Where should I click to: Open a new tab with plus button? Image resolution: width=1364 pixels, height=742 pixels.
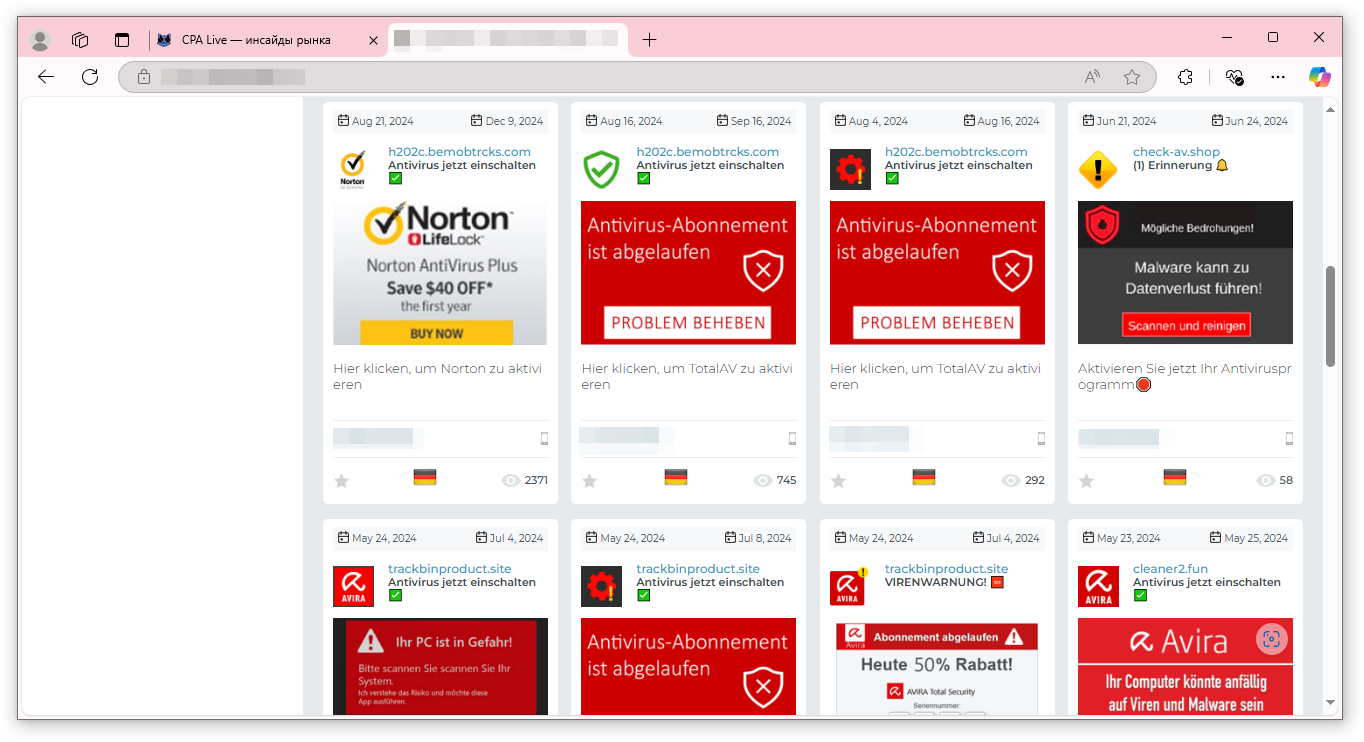650,40
